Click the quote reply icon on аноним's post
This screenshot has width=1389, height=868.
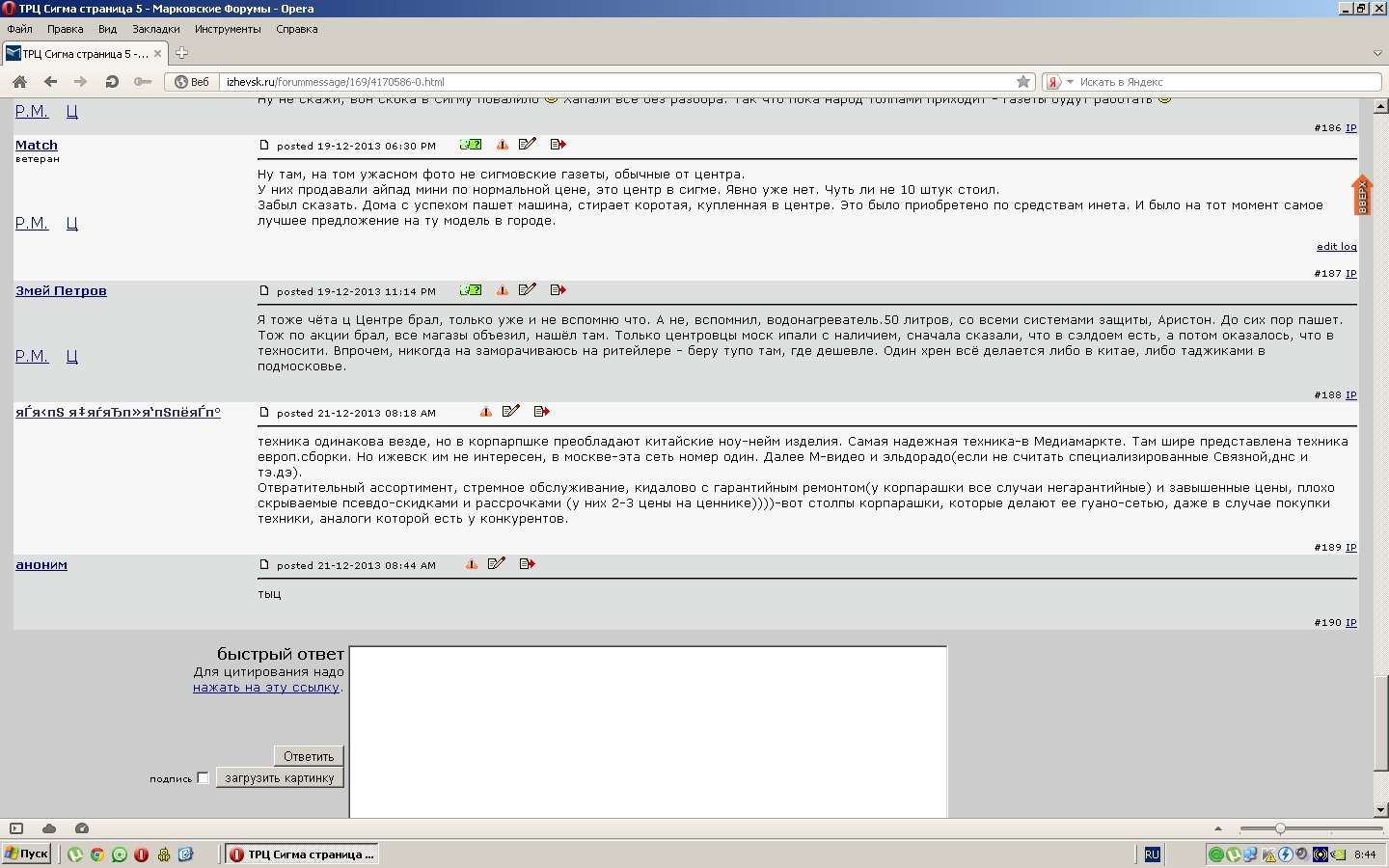point(527,564)
